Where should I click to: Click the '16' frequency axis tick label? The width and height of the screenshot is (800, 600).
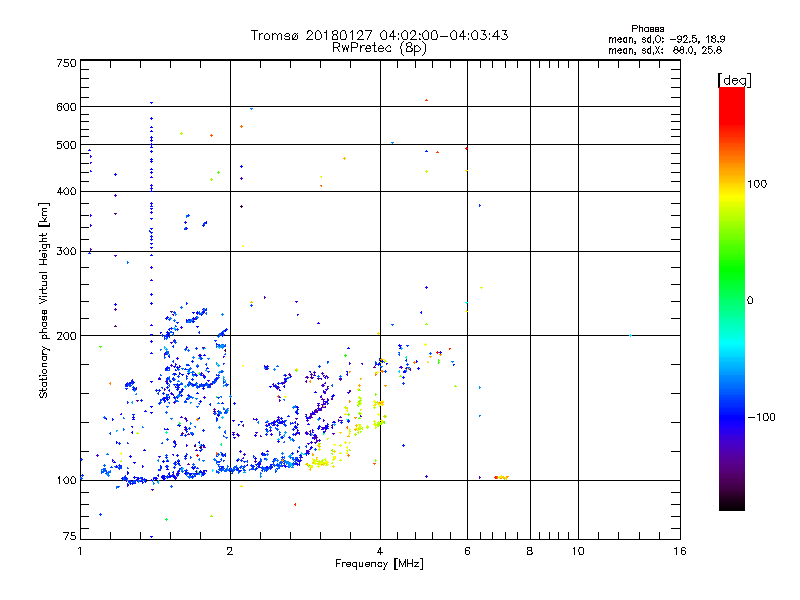coord(680,551)
